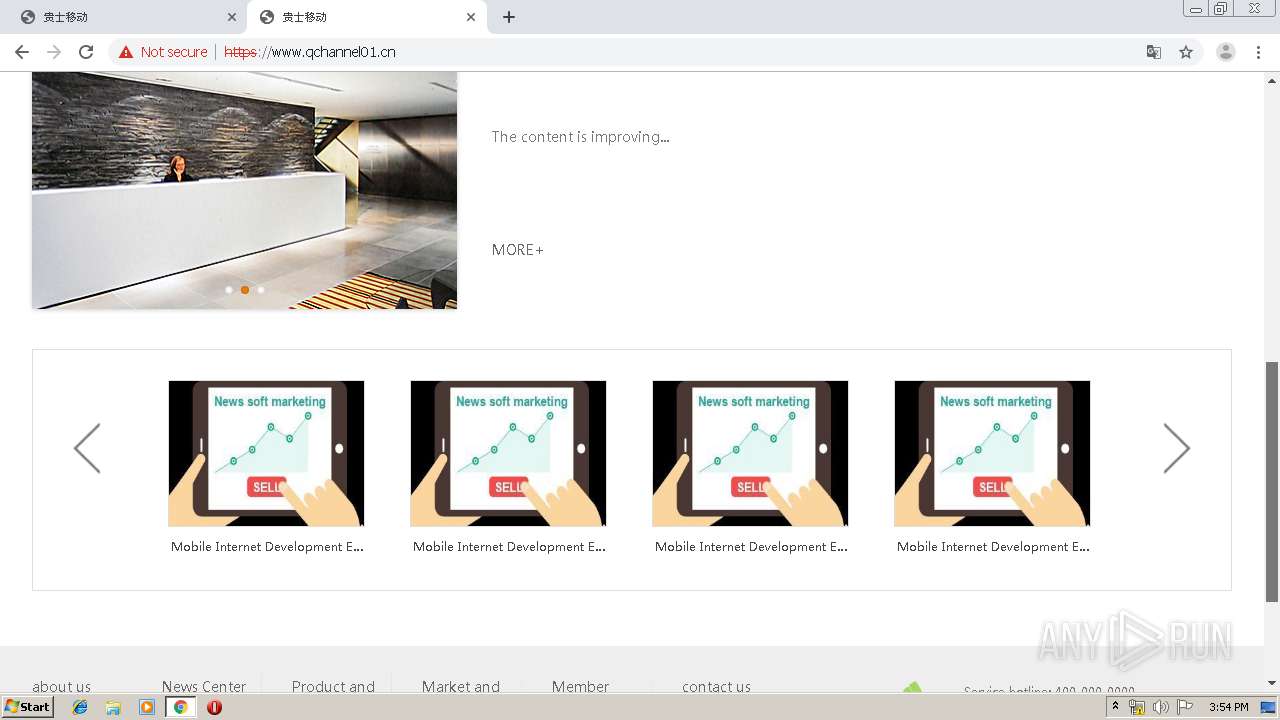Screen dimensions: 1280x720
Task: Click the third Mobile Internet Development caption
Action: (751, 547)
